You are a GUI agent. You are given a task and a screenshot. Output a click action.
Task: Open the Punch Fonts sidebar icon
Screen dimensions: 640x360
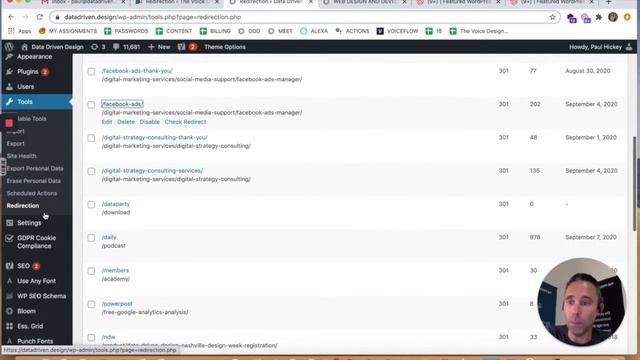point(9,341)
